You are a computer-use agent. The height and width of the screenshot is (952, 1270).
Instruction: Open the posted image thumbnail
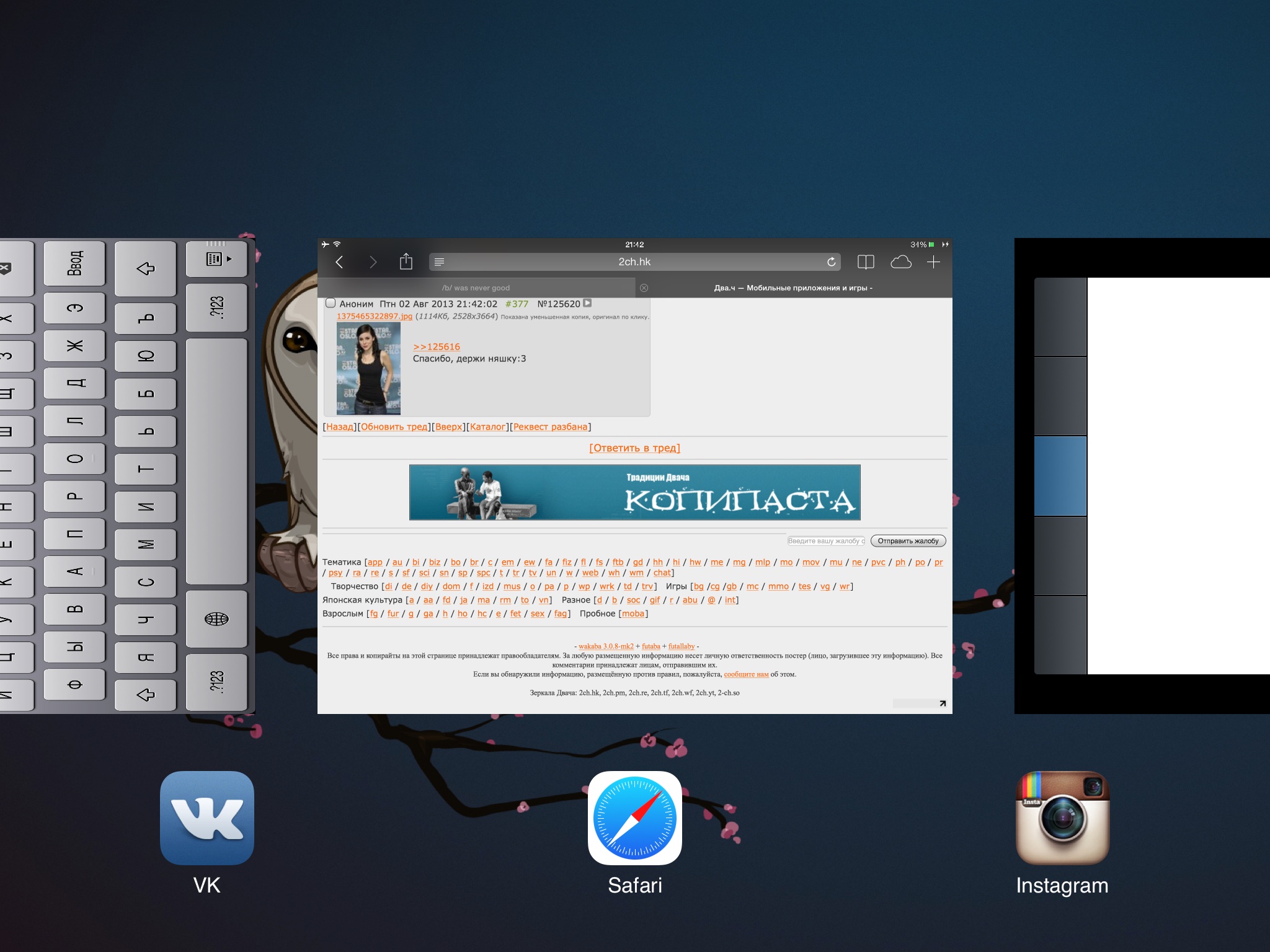point(368,368)
